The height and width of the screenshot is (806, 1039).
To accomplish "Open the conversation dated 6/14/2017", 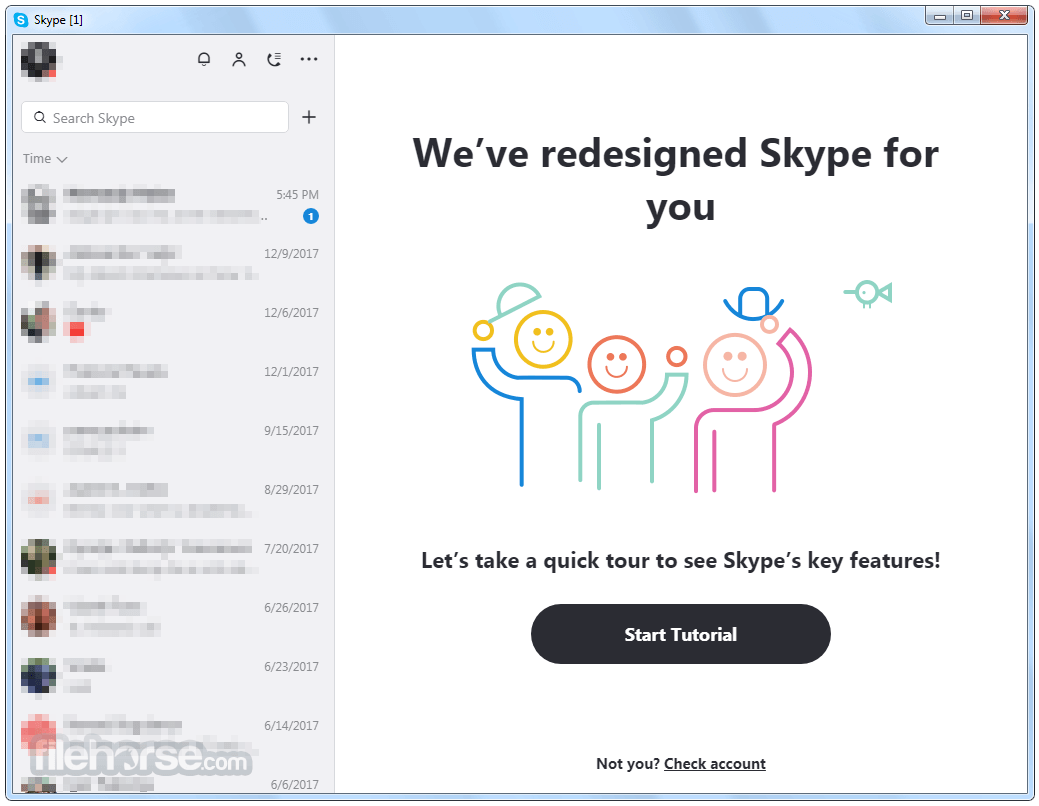I will [x=174, y=736].
